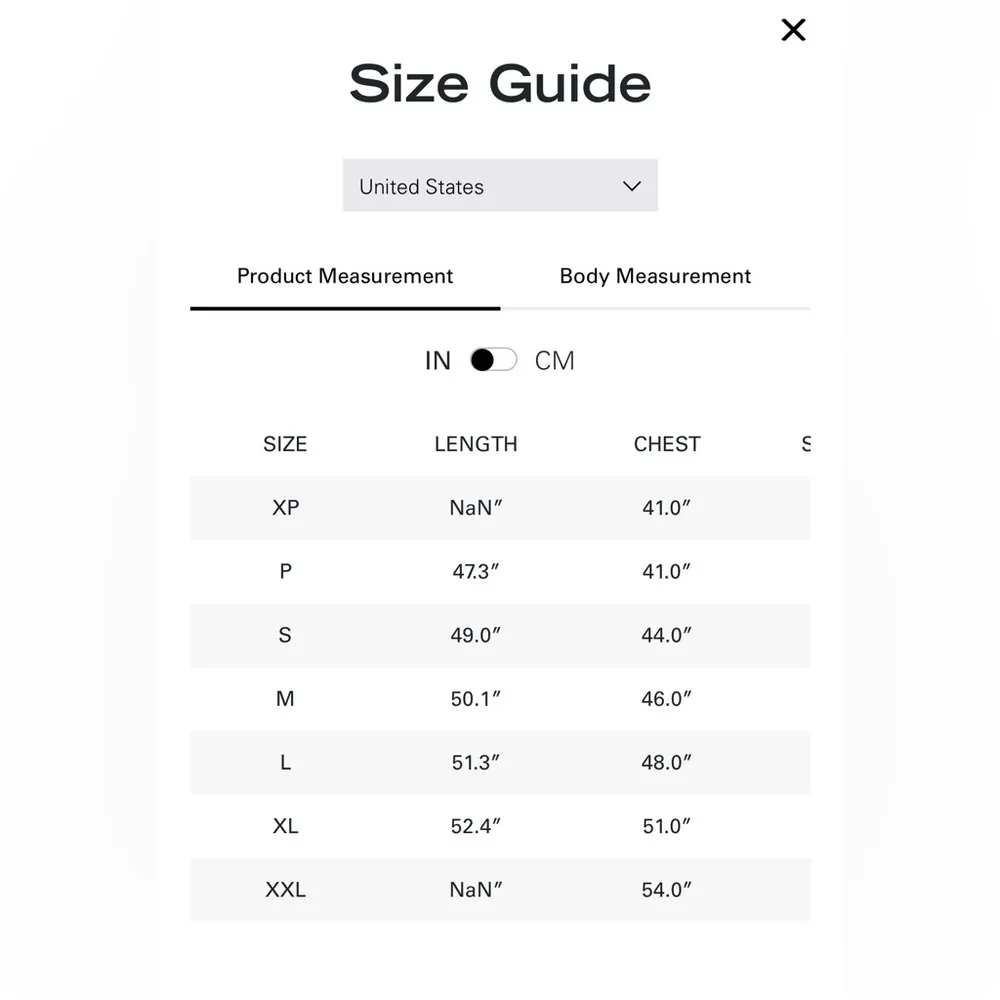The width and height of the screenshot is (1000, 1000).
Task: Select the XL size row
Action: [x=285, y=826]
